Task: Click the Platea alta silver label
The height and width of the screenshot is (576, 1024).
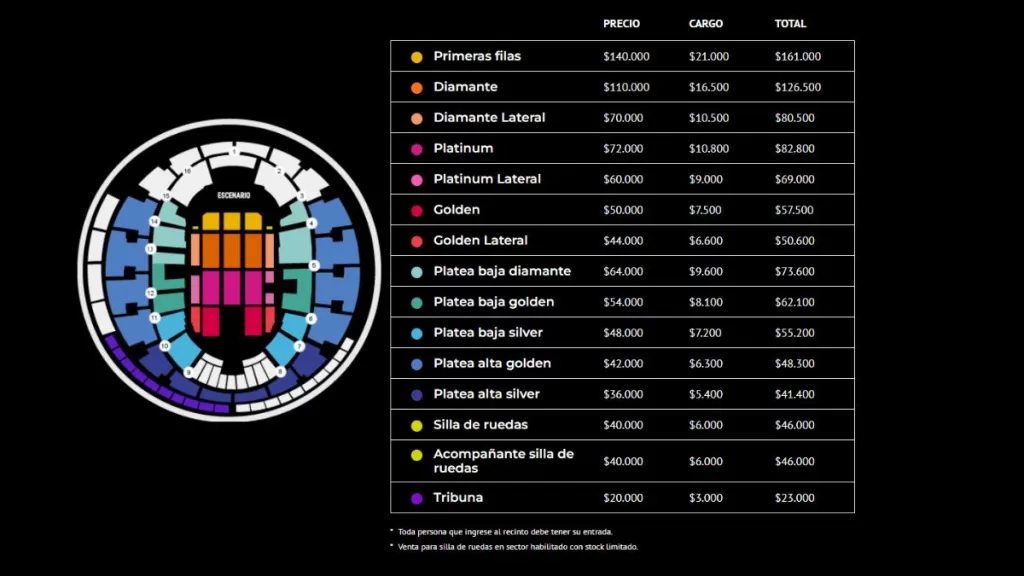Action: click(486, 394)
